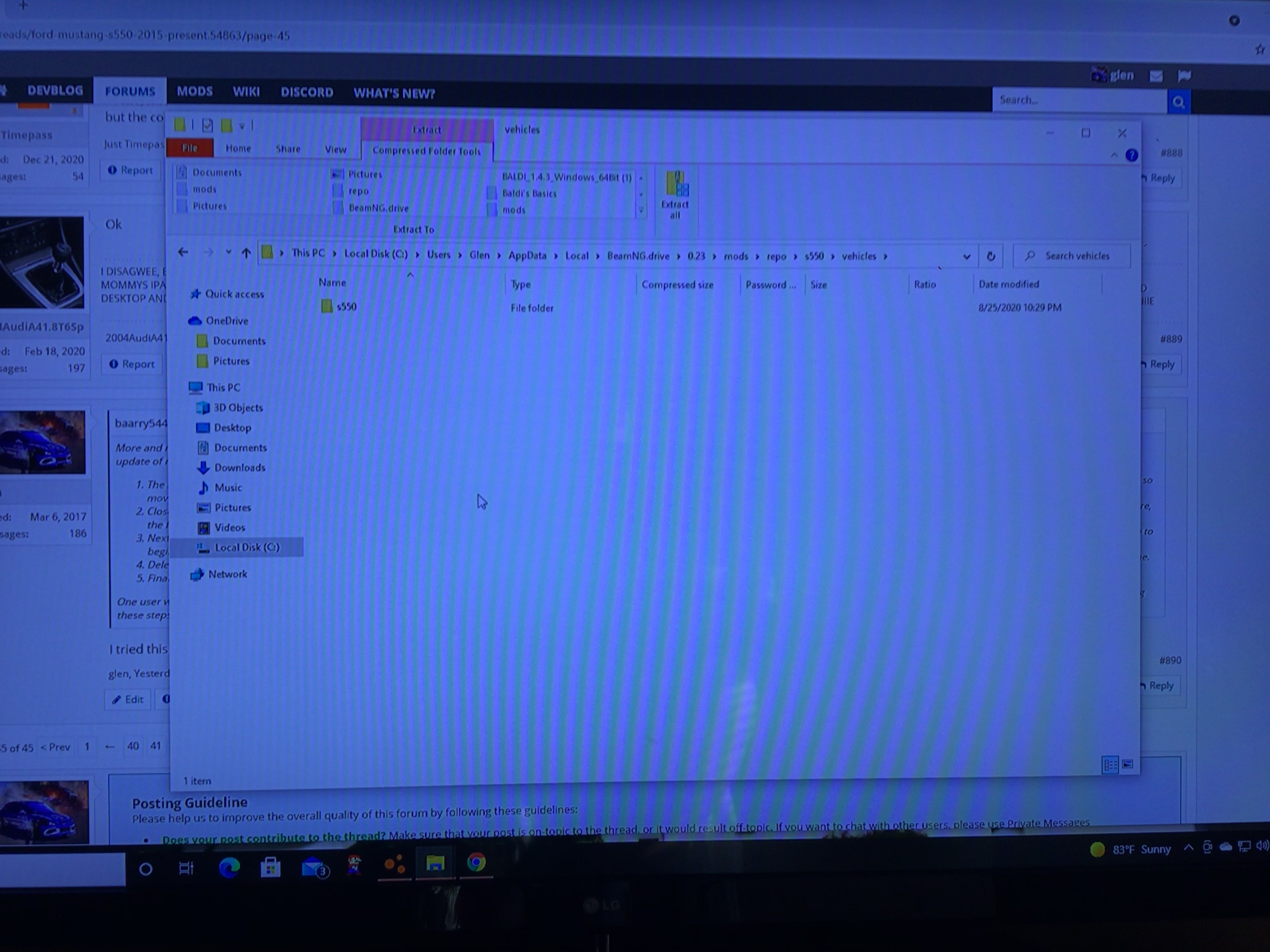This screenshot has height=952, width=1270.
Task: Switch to the Home ribbon tab
Action: click(238, 149)
